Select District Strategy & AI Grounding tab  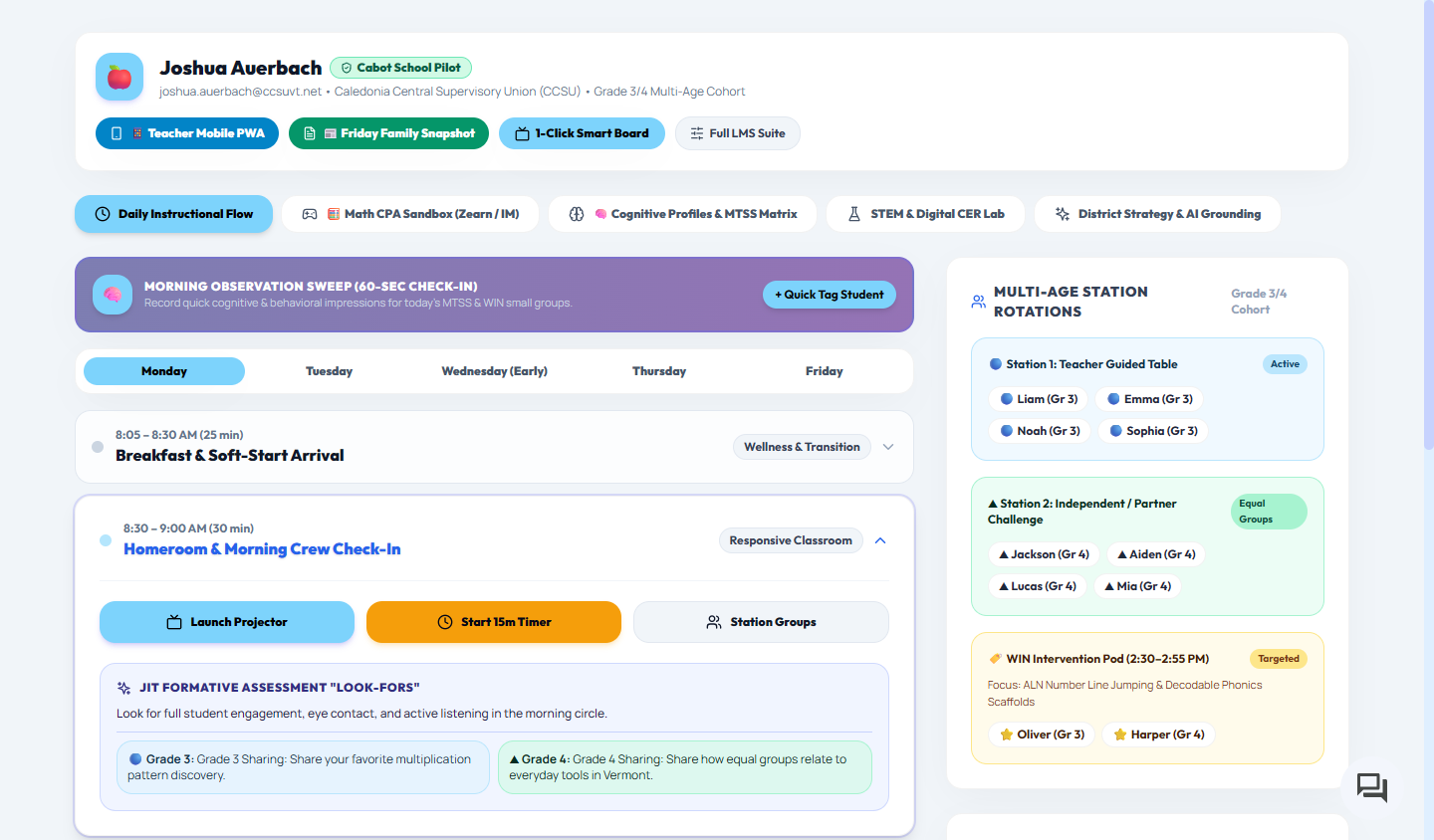click(1158, 214)
